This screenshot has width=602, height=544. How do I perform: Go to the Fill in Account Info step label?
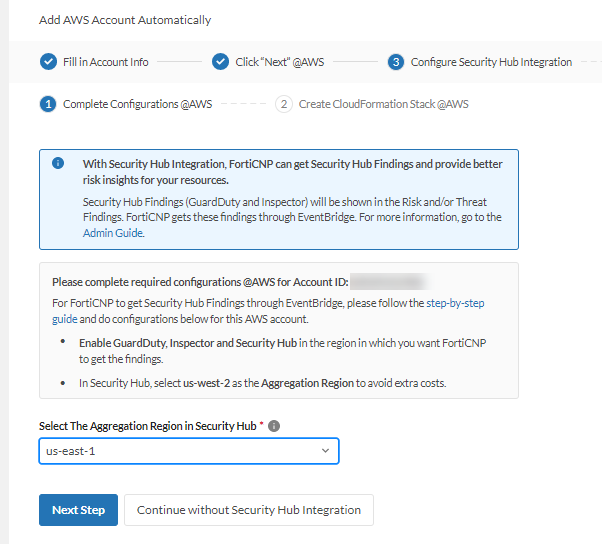click(105, 62)
